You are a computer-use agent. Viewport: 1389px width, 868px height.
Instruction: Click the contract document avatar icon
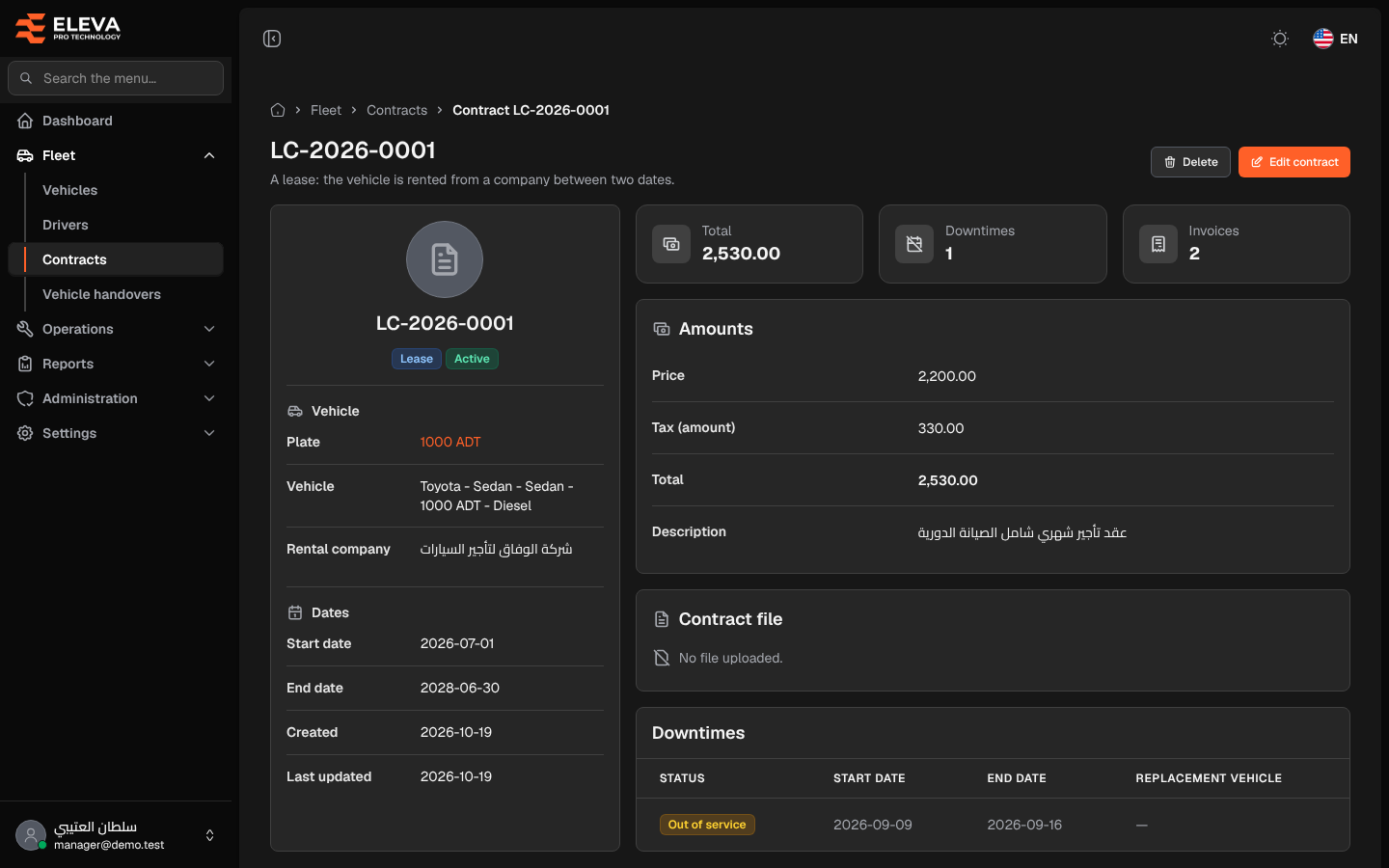click(x=445, y=259)
